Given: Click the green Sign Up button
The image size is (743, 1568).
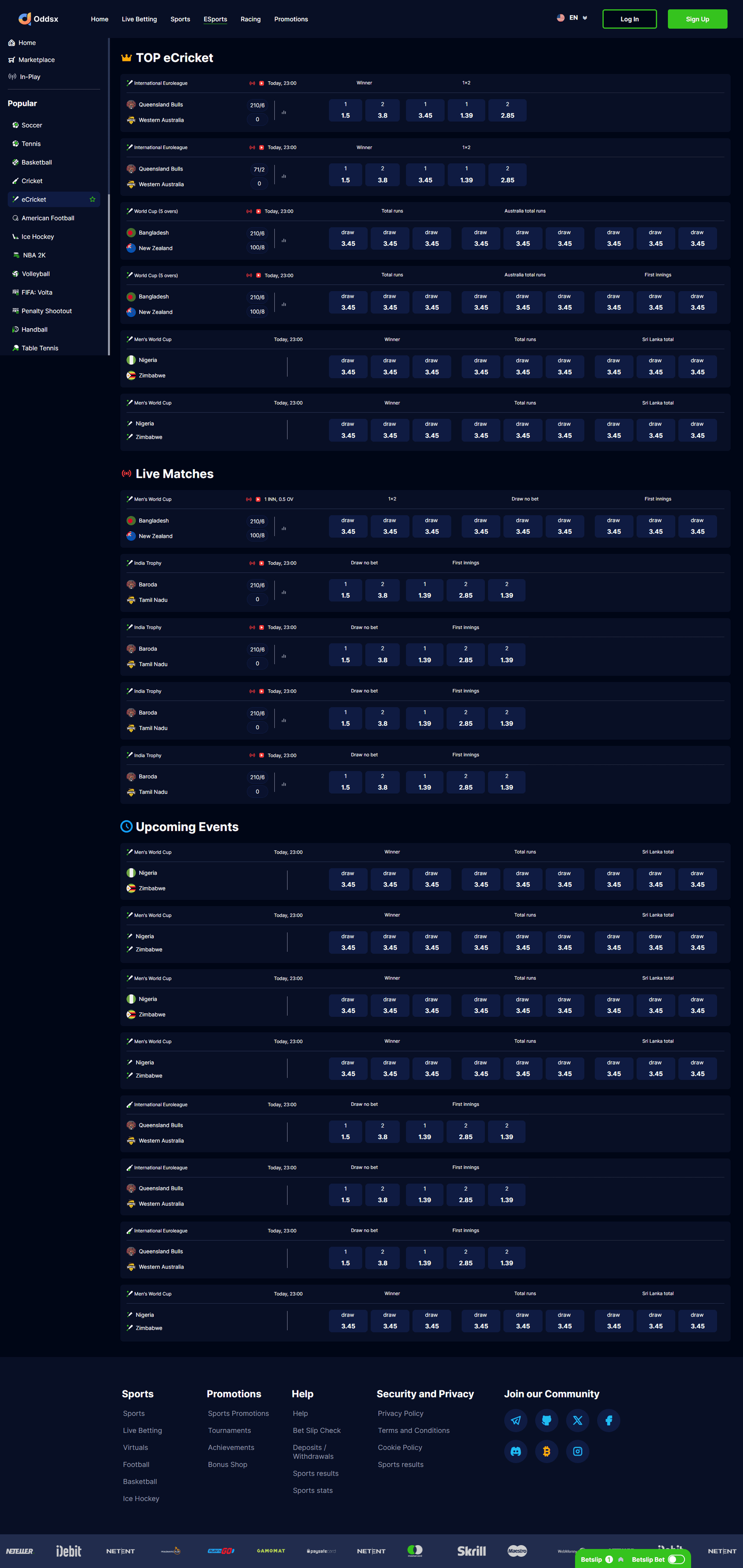Looking at the screenshot, I should pyautogui.click(x=697, y=19).
